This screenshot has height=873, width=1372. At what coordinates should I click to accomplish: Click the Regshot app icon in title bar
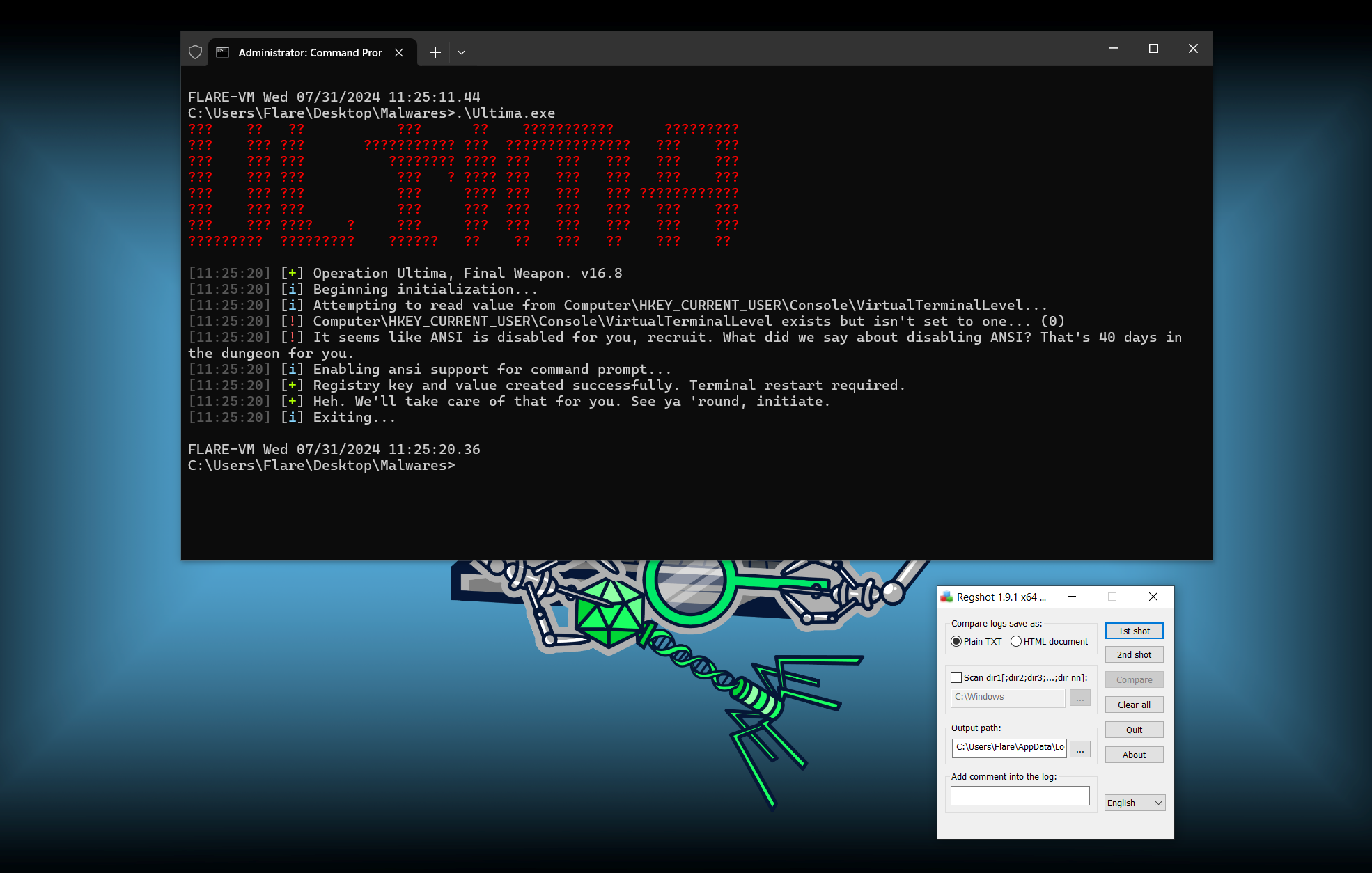[x=946, y=597]
